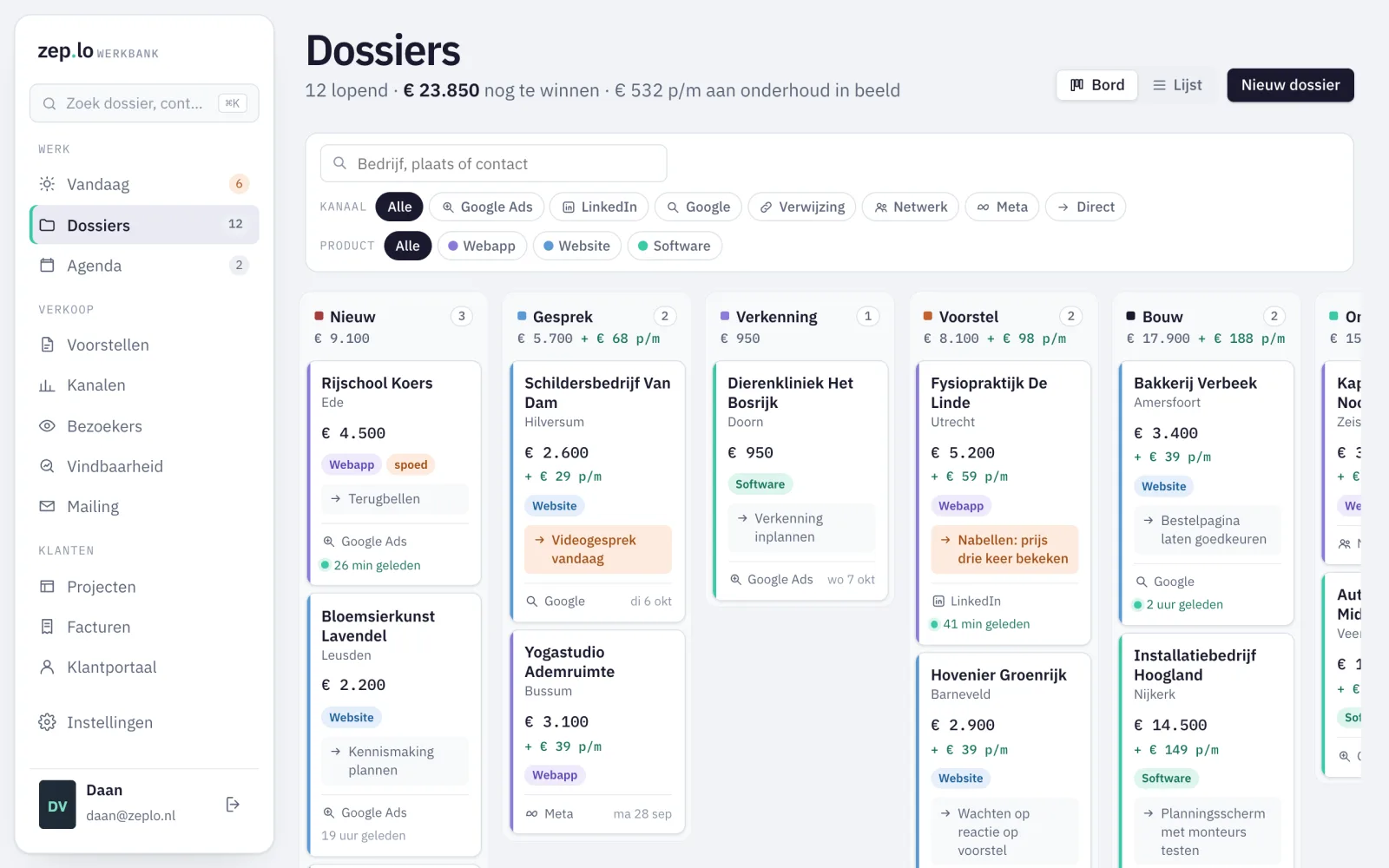Click Terugbellen action on Rijschool Koers

(x=395, y=499)
